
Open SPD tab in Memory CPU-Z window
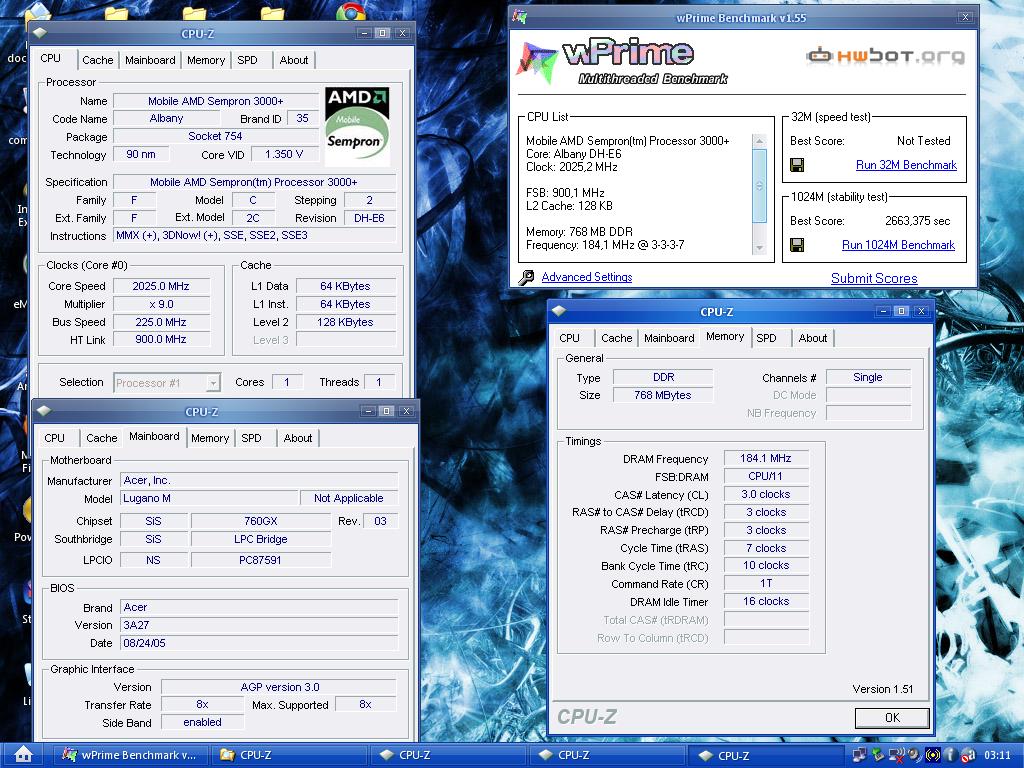coord(767,338)
